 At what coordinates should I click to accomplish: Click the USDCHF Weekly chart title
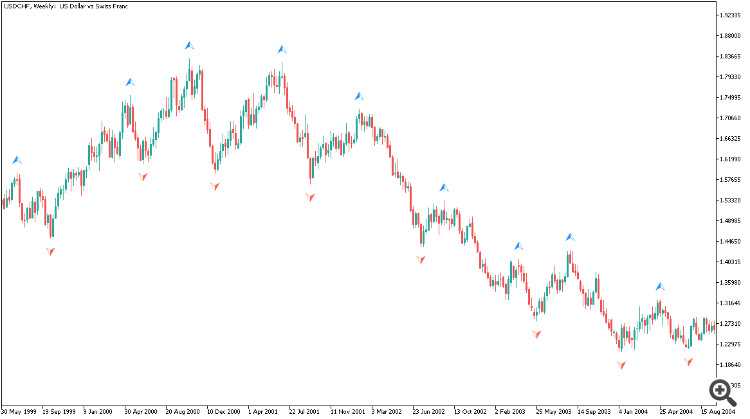click(66, 7)
